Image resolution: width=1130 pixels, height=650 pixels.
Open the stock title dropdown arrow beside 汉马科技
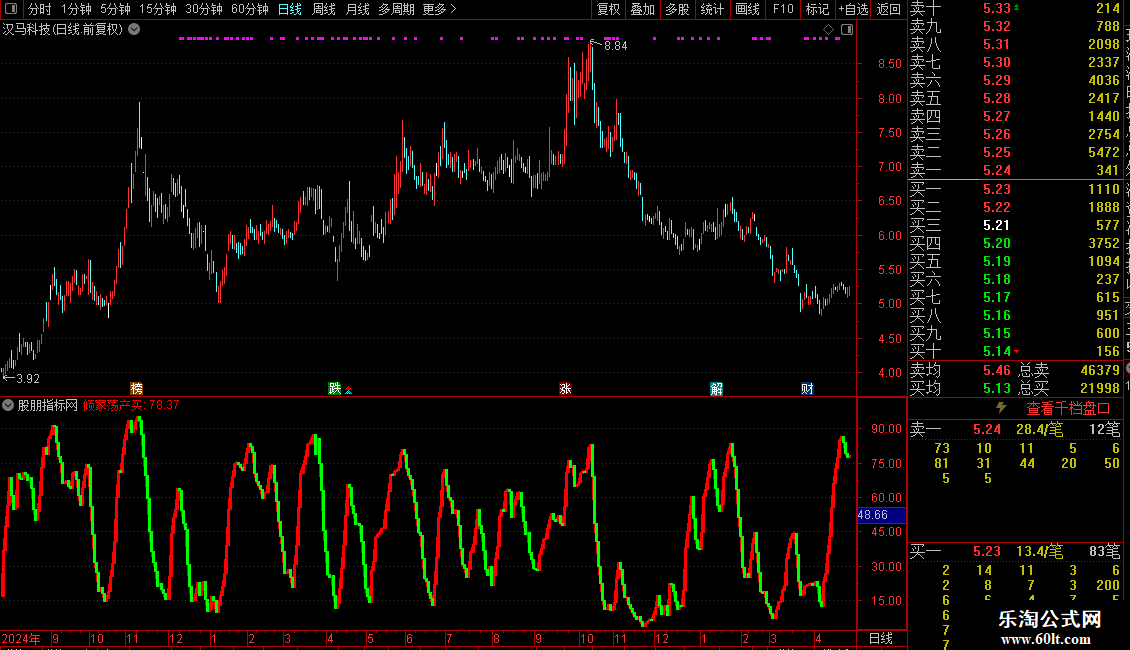[x=134, y=30]
